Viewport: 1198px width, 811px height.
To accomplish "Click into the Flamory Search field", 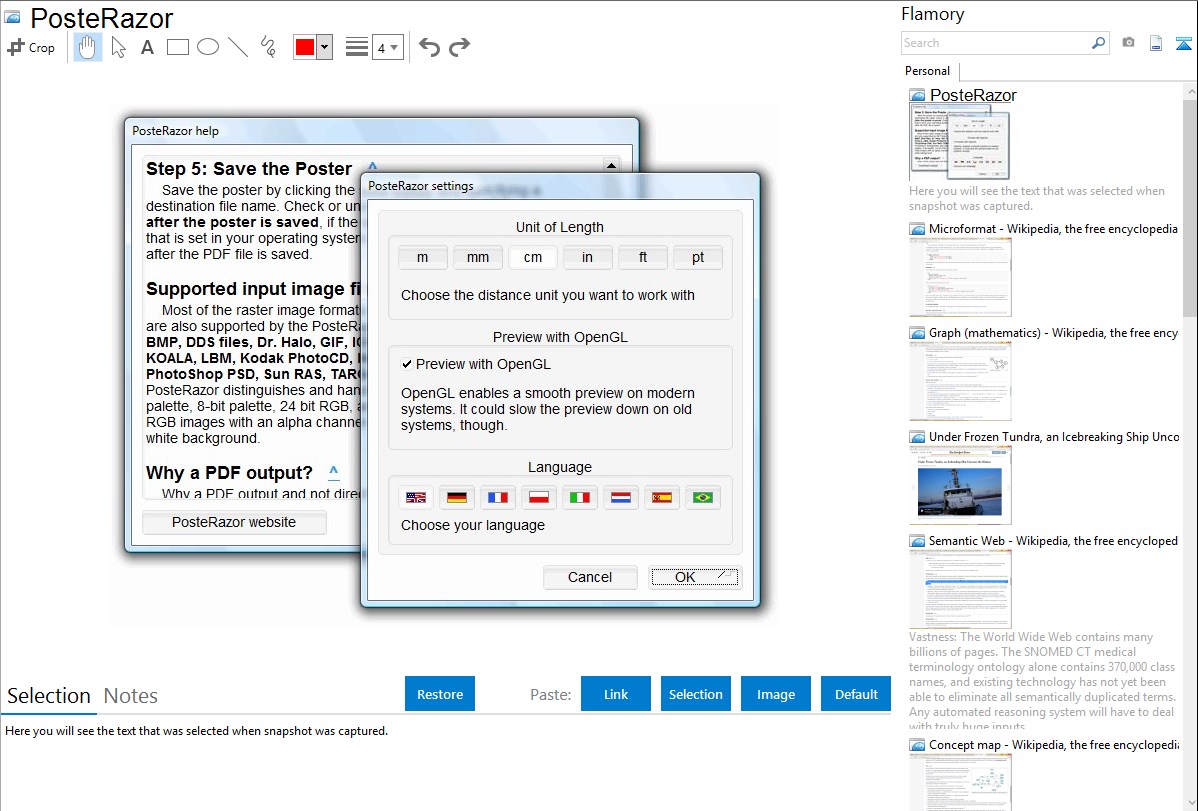I will 997,43.
